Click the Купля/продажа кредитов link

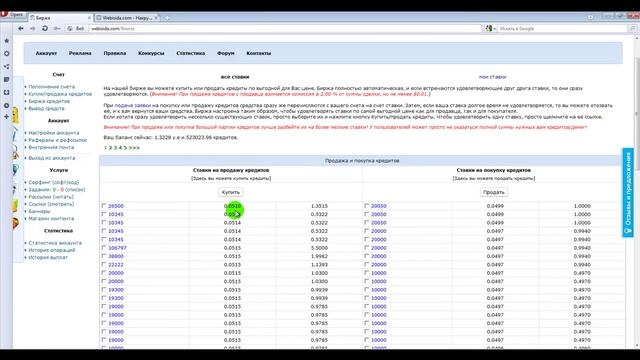tap(60, 94)
